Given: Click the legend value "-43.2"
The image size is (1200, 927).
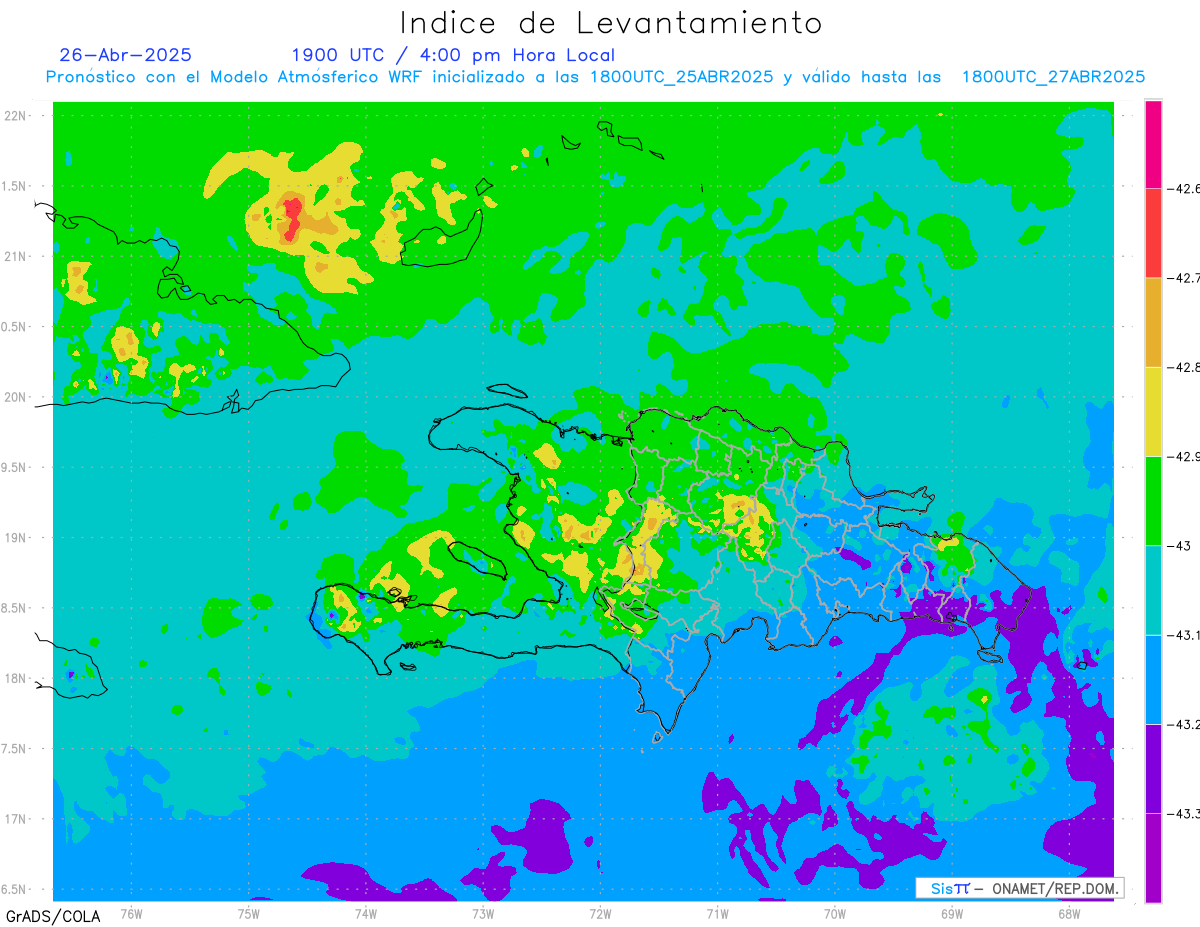Looking at the screenshot, I should coord(1183,724).
